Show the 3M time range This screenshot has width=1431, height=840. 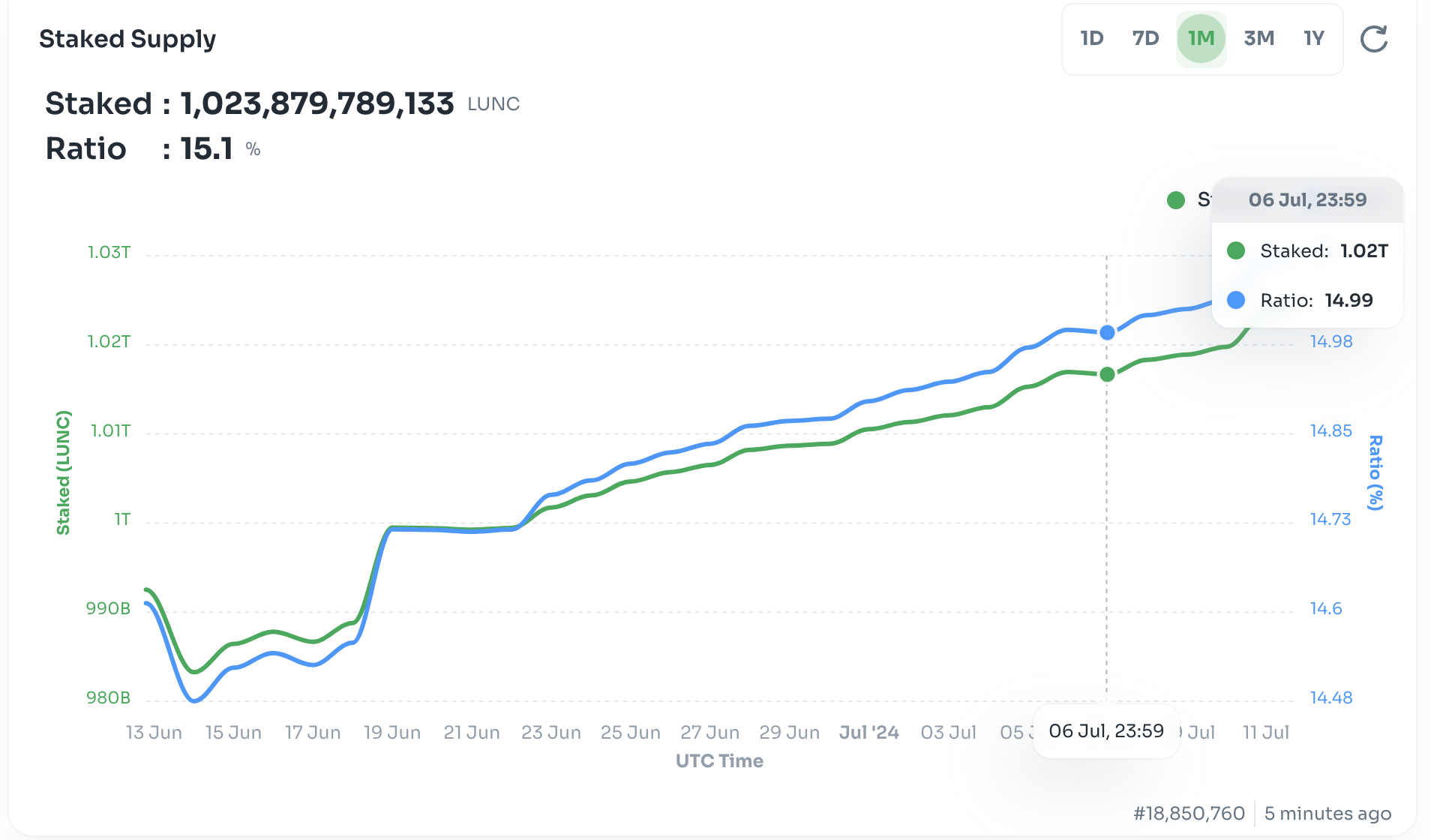pos(1258,38)
